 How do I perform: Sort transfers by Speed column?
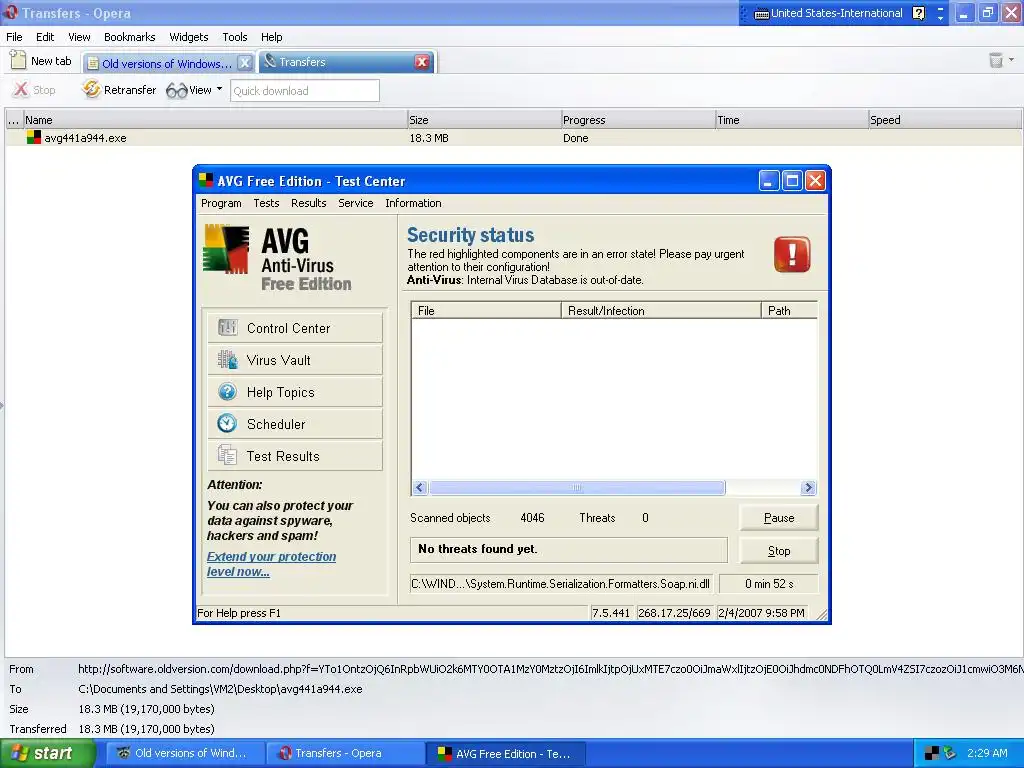945,120
